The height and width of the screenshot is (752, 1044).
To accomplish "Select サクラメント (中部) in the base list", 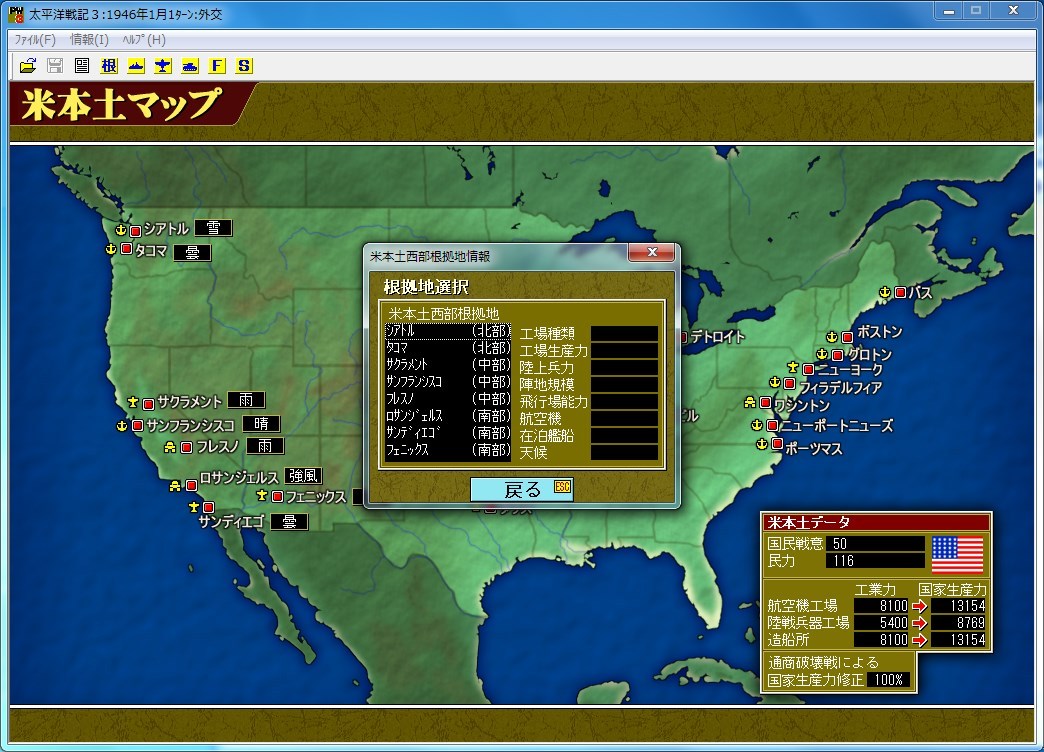I will tap(448, 365).
